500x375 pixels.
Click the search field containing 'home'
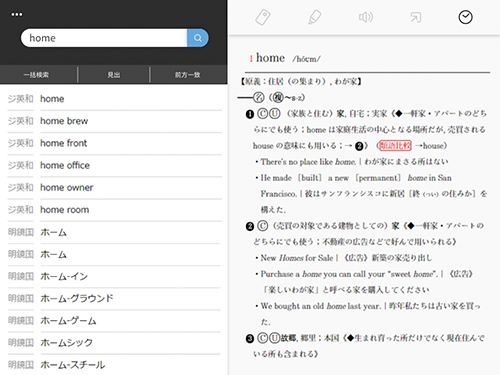point(104,38)
